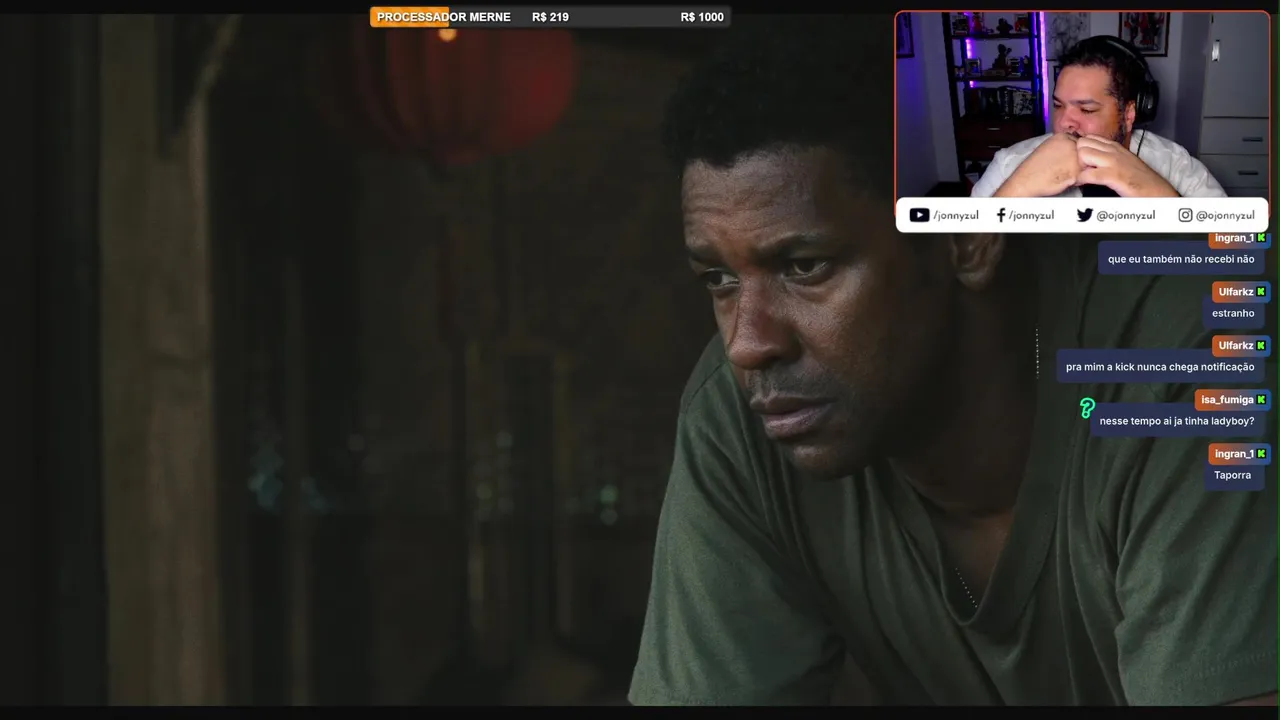Click the green question mark icon

pyautogui.click(x=1087, y=408)
